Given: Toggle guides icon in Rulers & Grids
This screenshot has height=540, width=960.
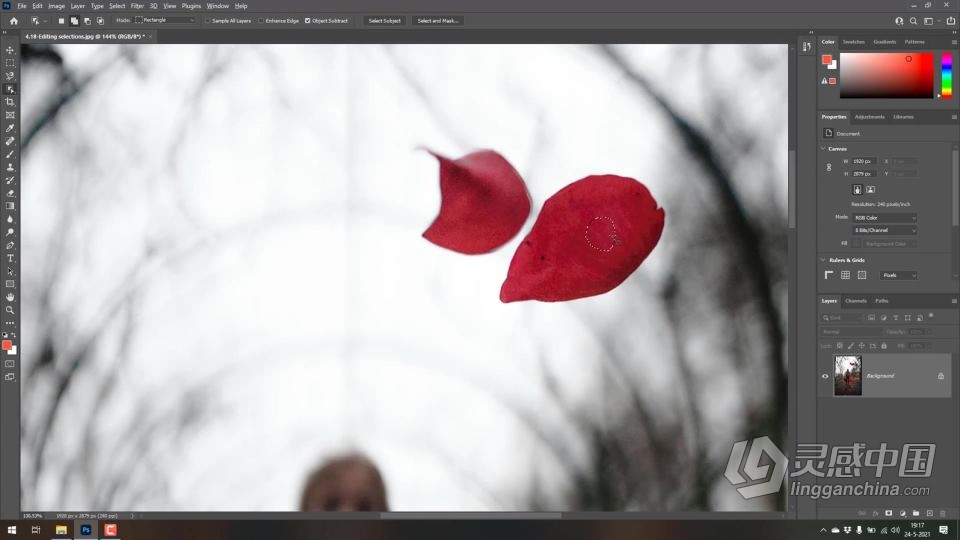Looking at the screenshot, I should 862,276.
